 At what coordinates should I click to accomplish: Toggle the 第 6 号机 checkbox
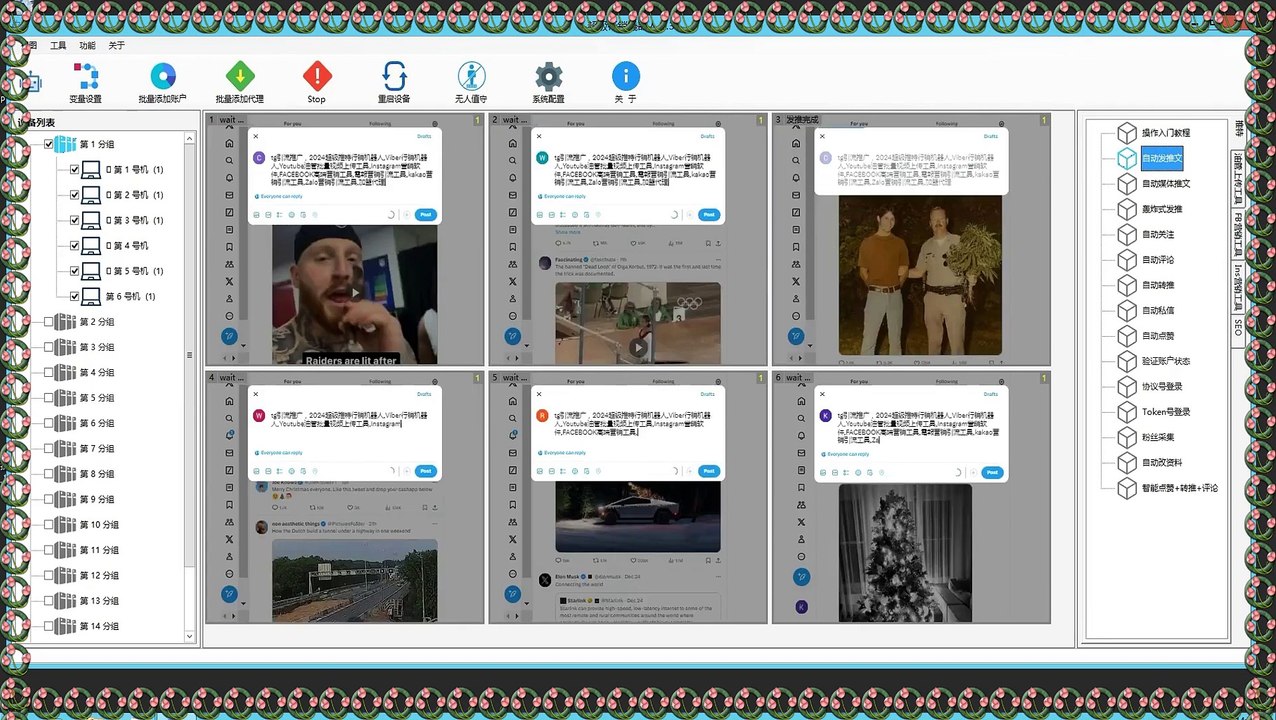(74, 296)
